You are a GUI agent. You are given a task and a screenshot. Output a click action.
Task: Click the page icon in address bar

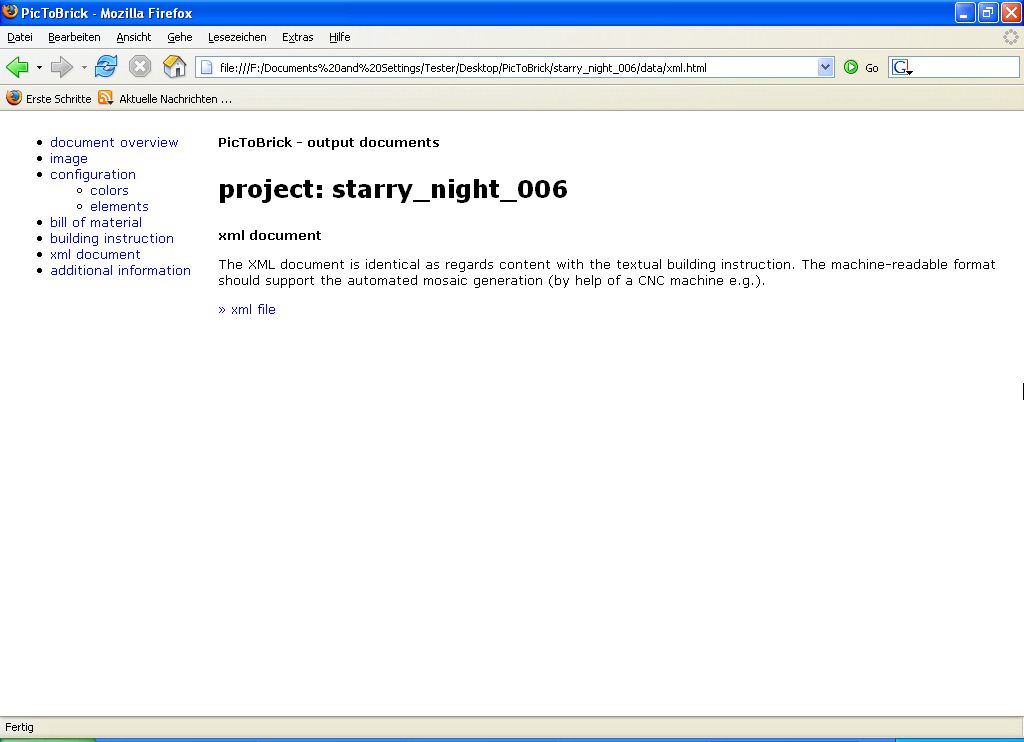[206, 67]
